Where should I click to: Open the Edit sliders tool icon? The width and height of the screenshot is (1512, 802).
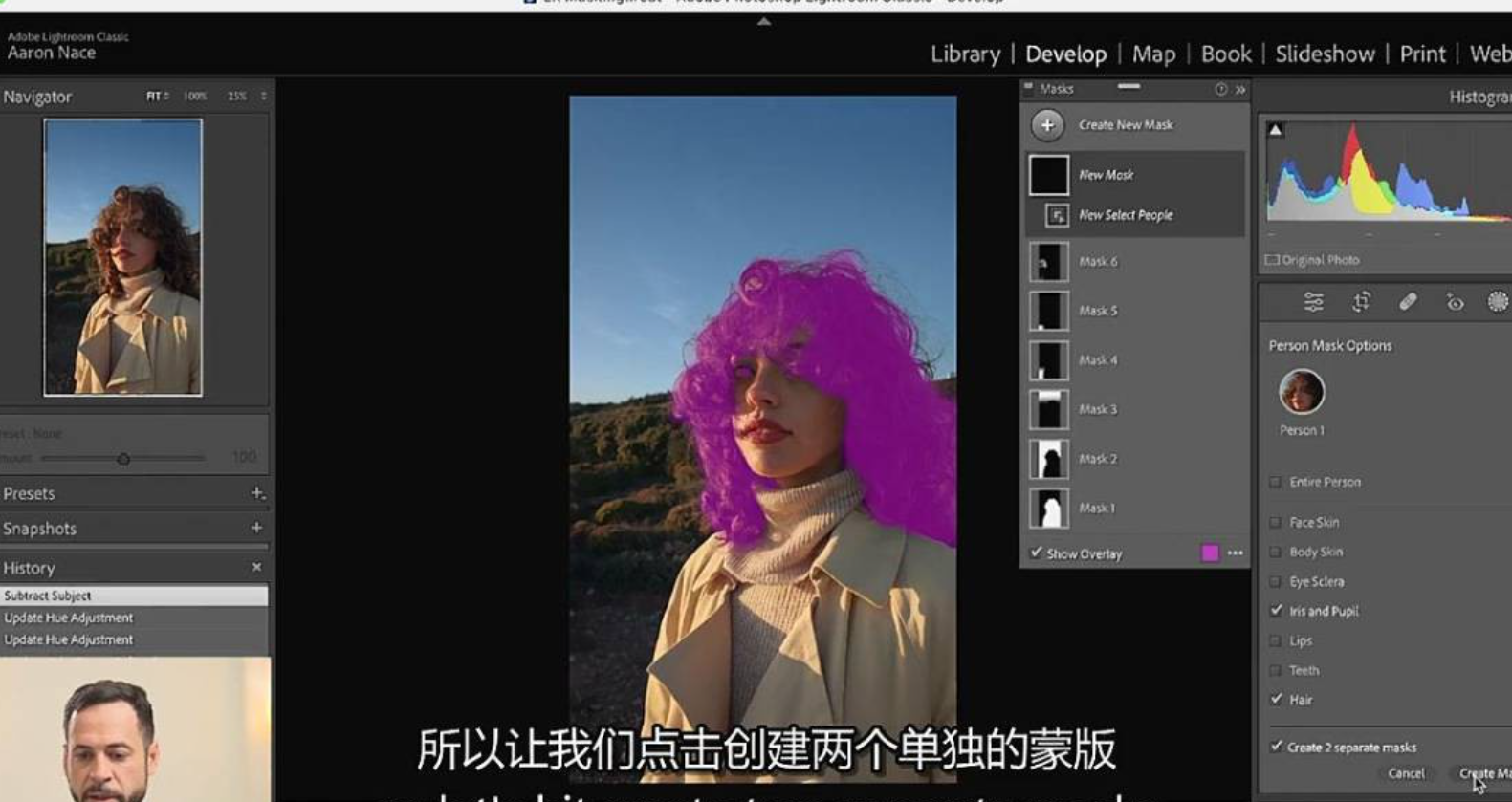pyautogui.click(x=1313, y=302)
